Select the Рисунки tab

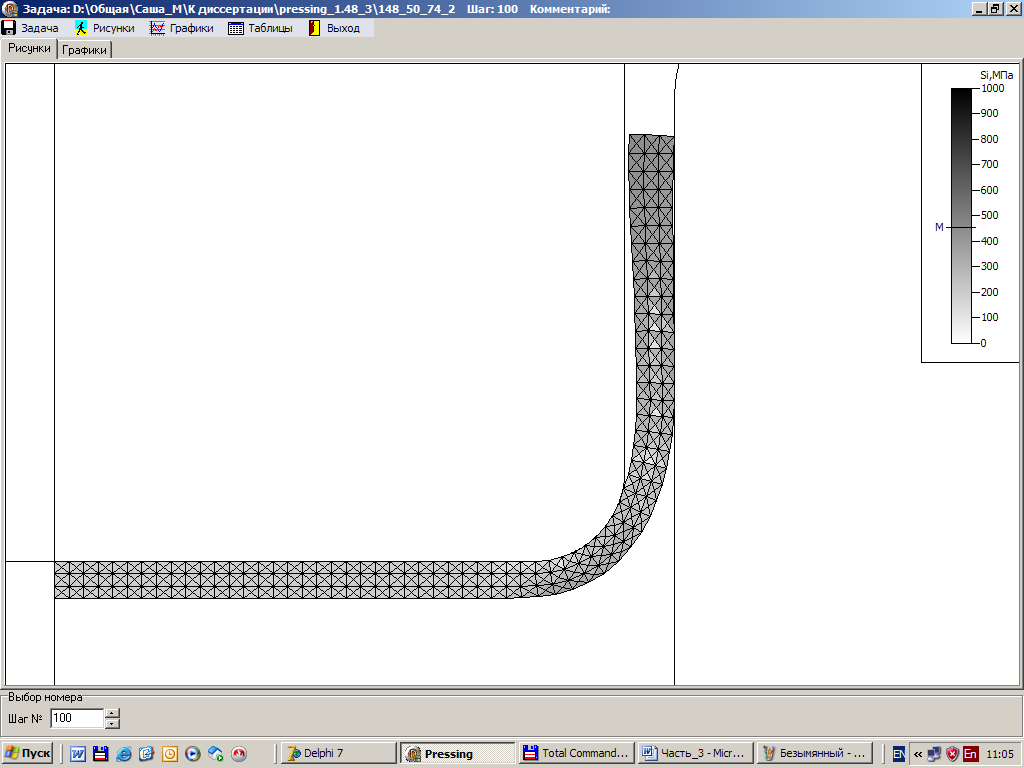click(30, 48)
